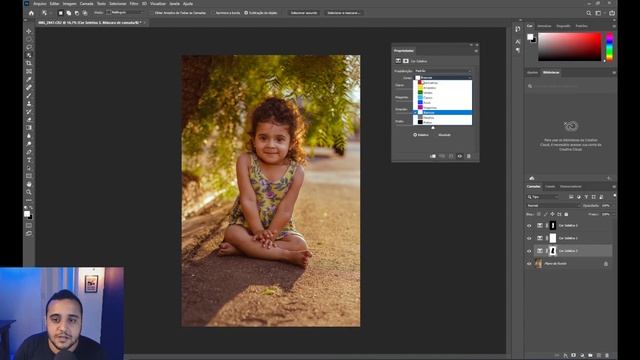Open the search icon at top right

point(589,13)
